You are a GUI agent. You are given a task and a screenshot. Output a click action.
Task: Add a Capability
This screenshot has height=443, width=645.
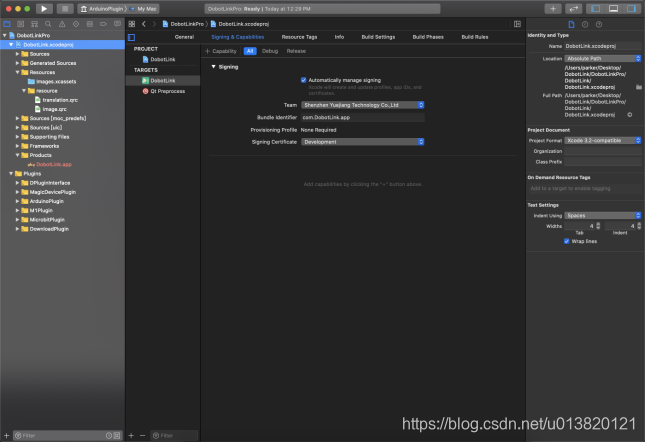tap(221, 51)
